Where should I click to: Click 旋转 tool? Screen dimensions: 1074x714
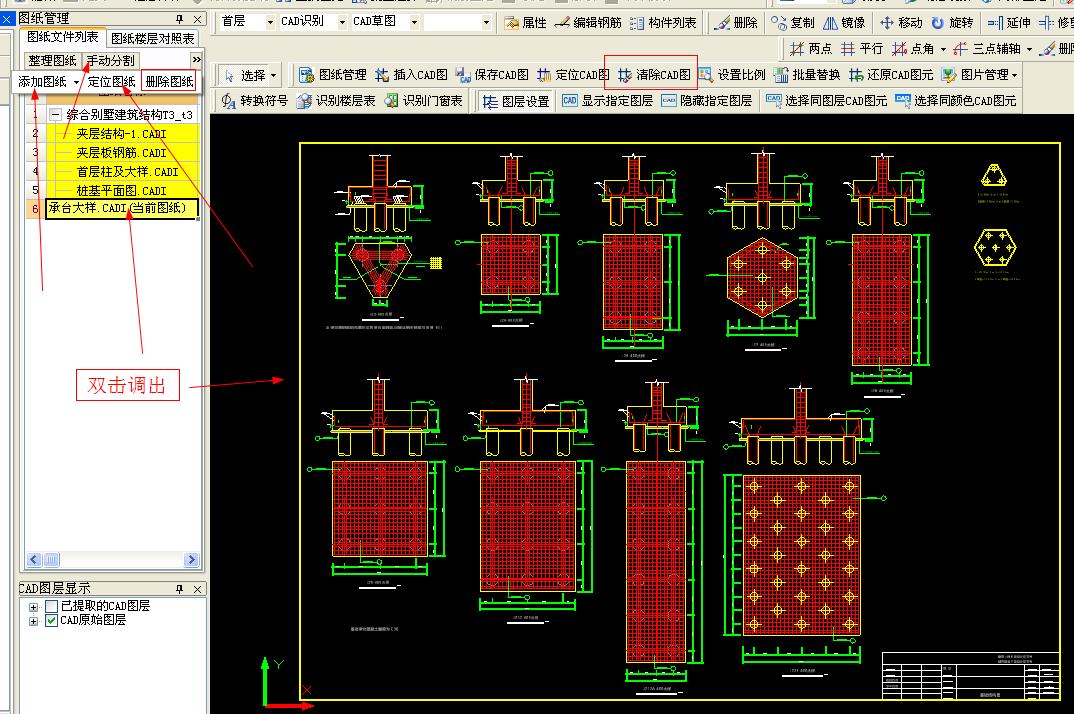point(952,23)
